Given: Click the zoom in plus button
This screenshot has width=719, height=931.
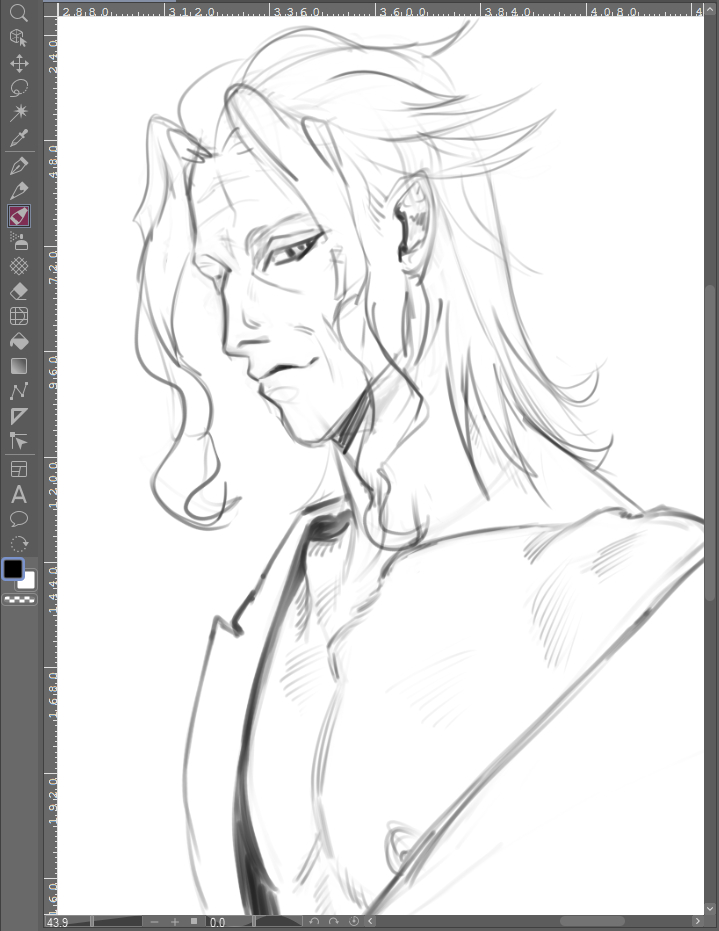Looking at the screenshot, I should click(x=174, y=922).
